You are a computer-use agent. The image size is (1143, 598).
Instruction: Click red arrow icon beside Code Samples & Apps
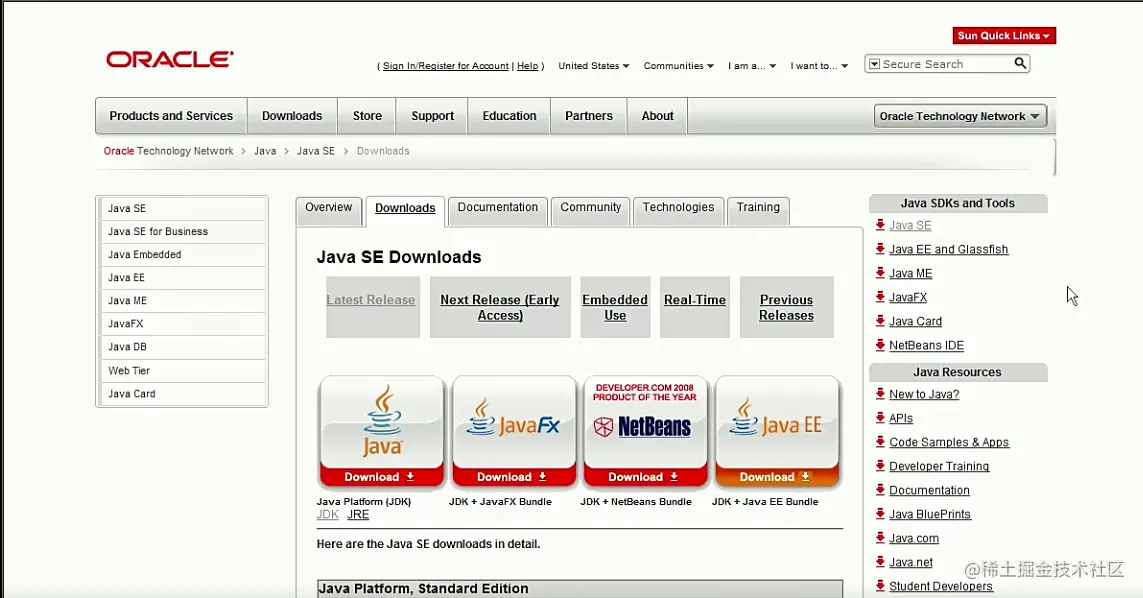tap(880, 442)
